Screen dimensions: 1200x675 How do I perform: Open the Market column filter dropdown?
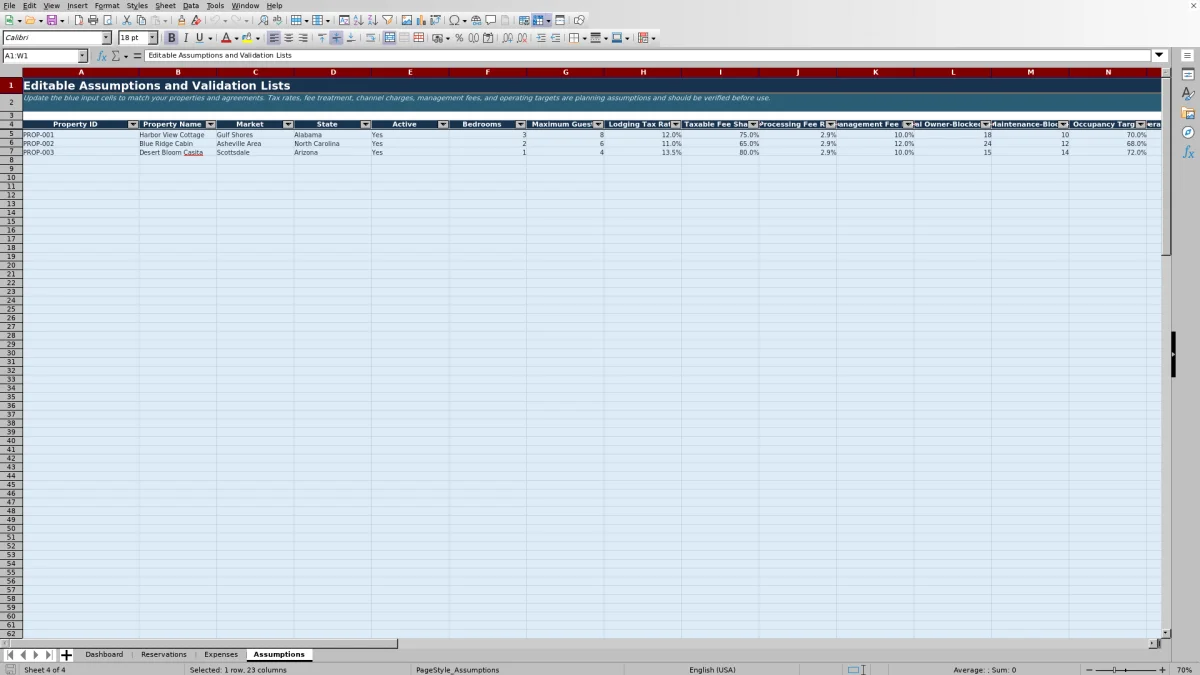coord(288,124)
